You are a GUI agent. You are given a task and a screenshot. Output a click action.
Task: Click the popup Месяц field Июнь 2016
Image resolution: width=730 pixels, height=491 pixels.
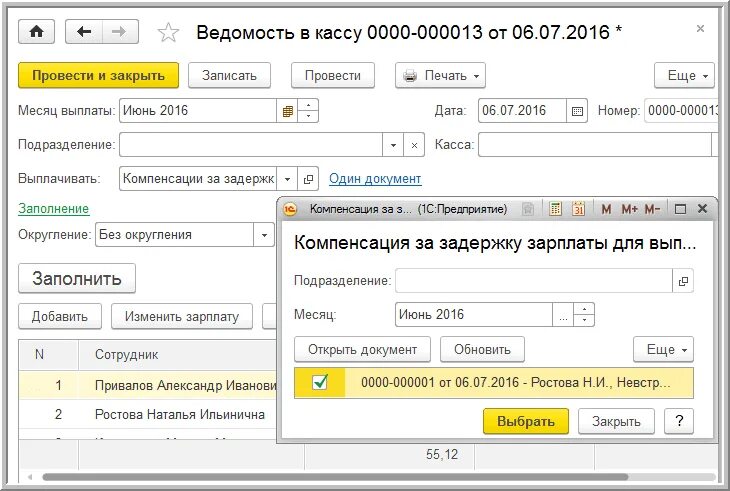coord(474,315)
